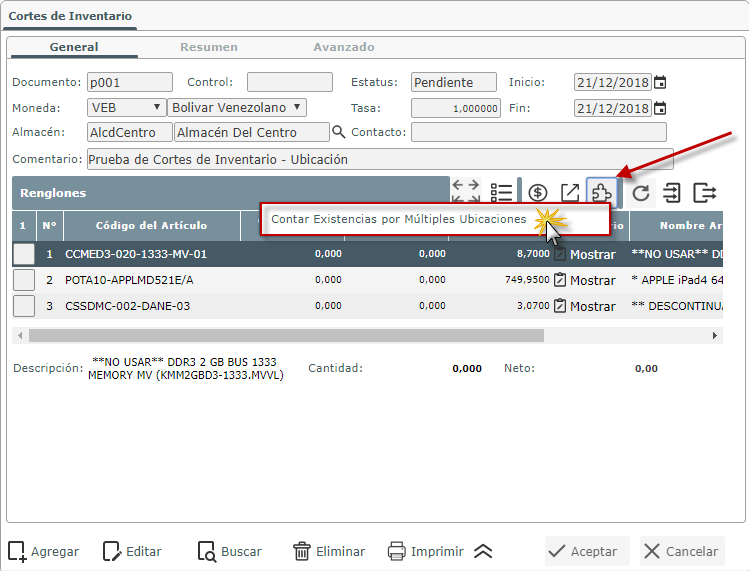Click the magnifier search icon beside Almacén
The image size is (749, 571).
pos(339,132)
